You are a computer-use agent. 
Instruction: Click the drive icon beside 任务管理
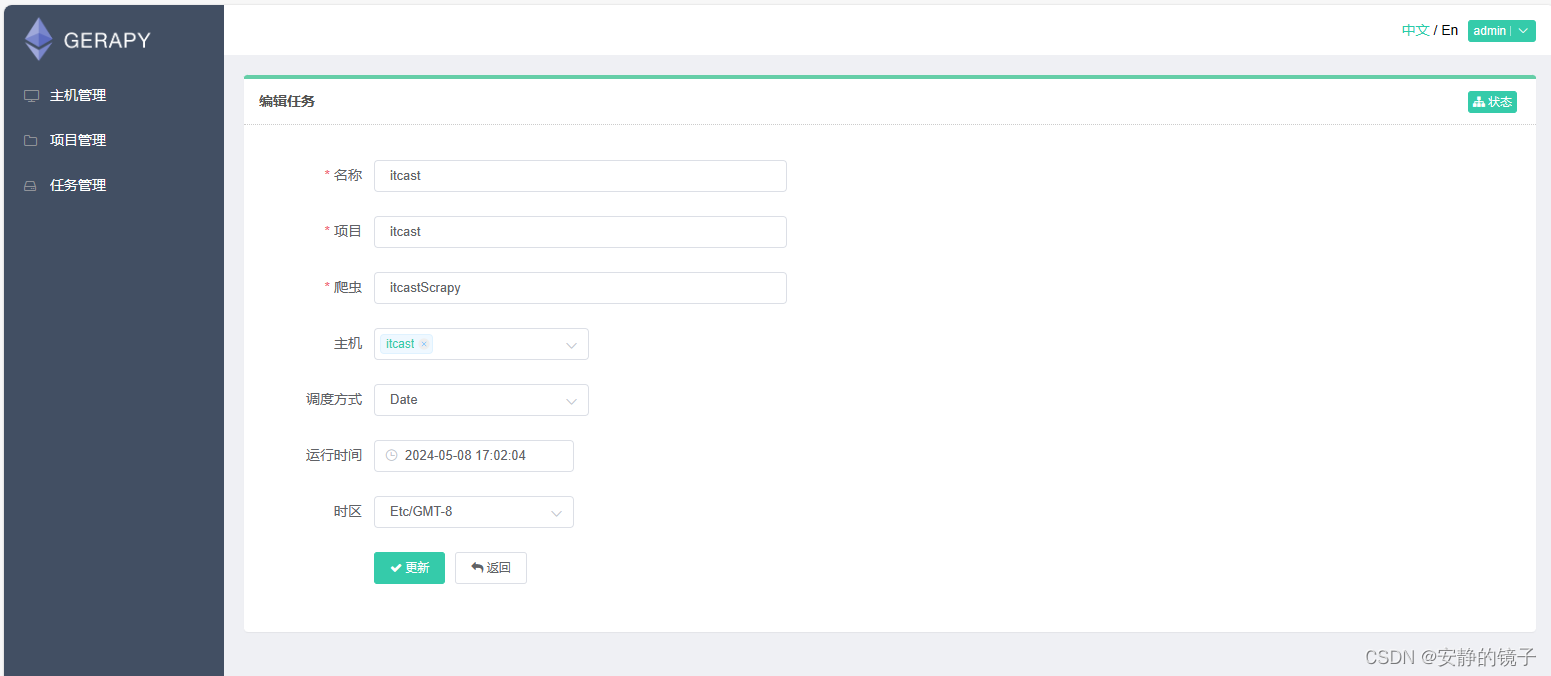click(32, 186)
